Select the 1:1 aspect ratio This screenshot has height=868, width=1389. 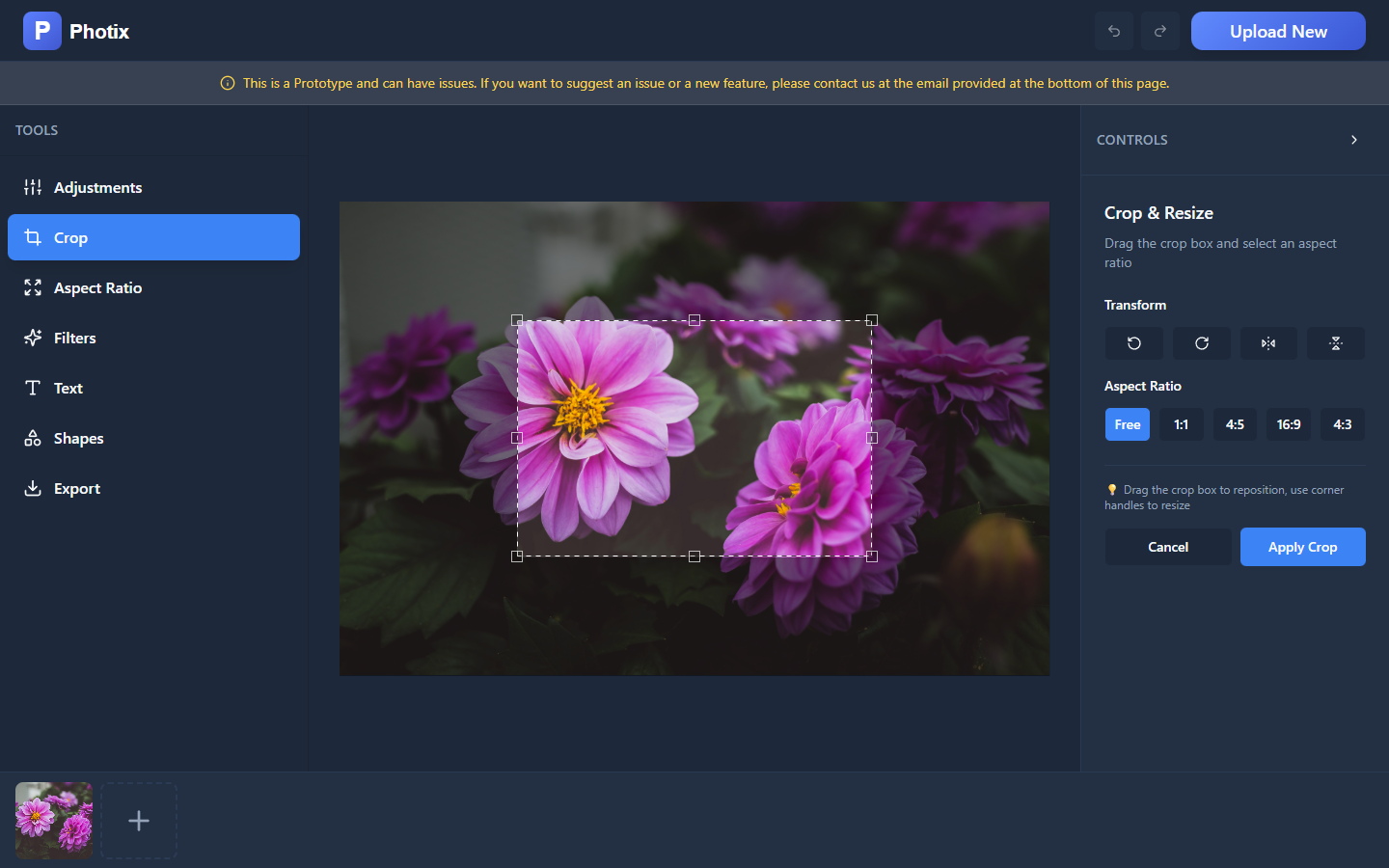click(1181, 424)
